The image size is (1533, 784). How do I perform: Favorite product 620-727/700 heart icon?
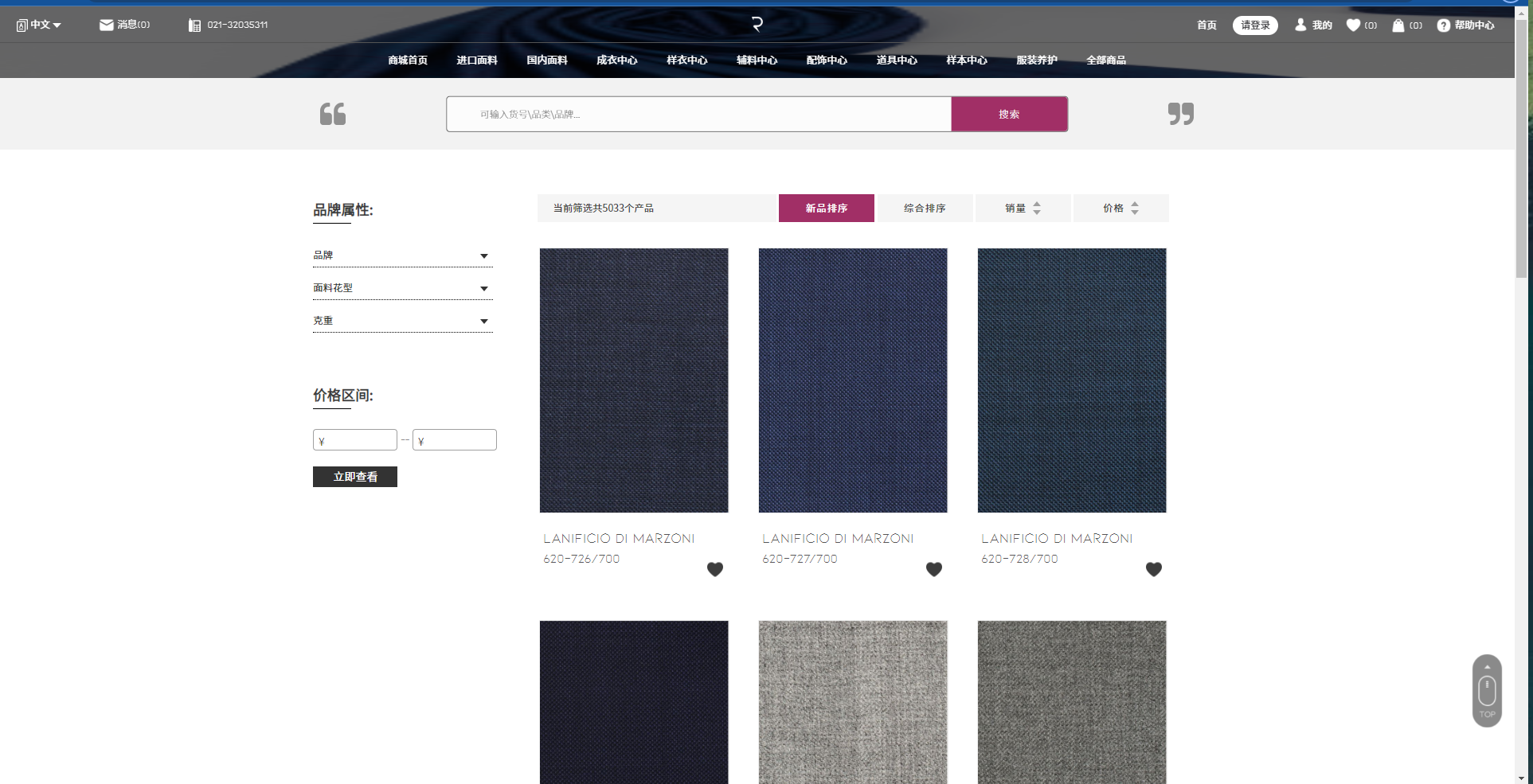click(934, 569)
